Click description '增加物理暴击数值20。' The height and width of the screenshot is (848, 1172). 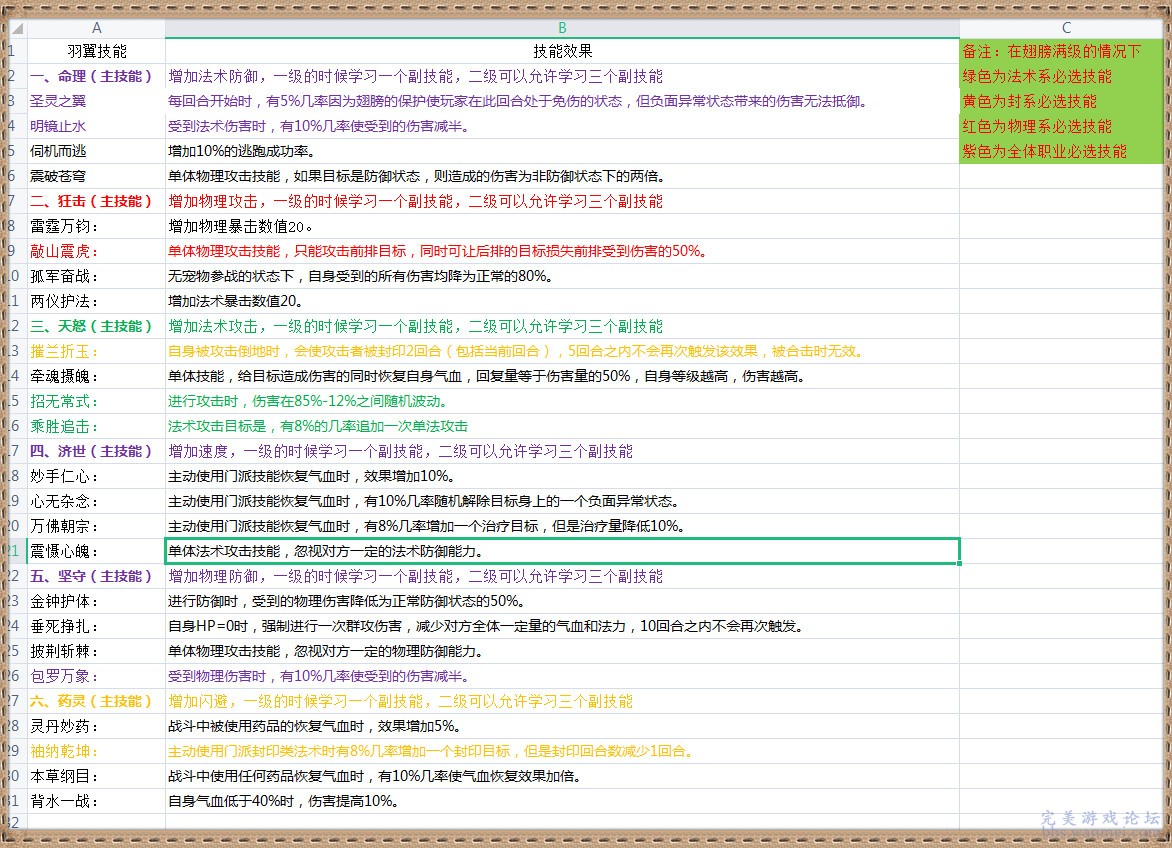point(562,226)
